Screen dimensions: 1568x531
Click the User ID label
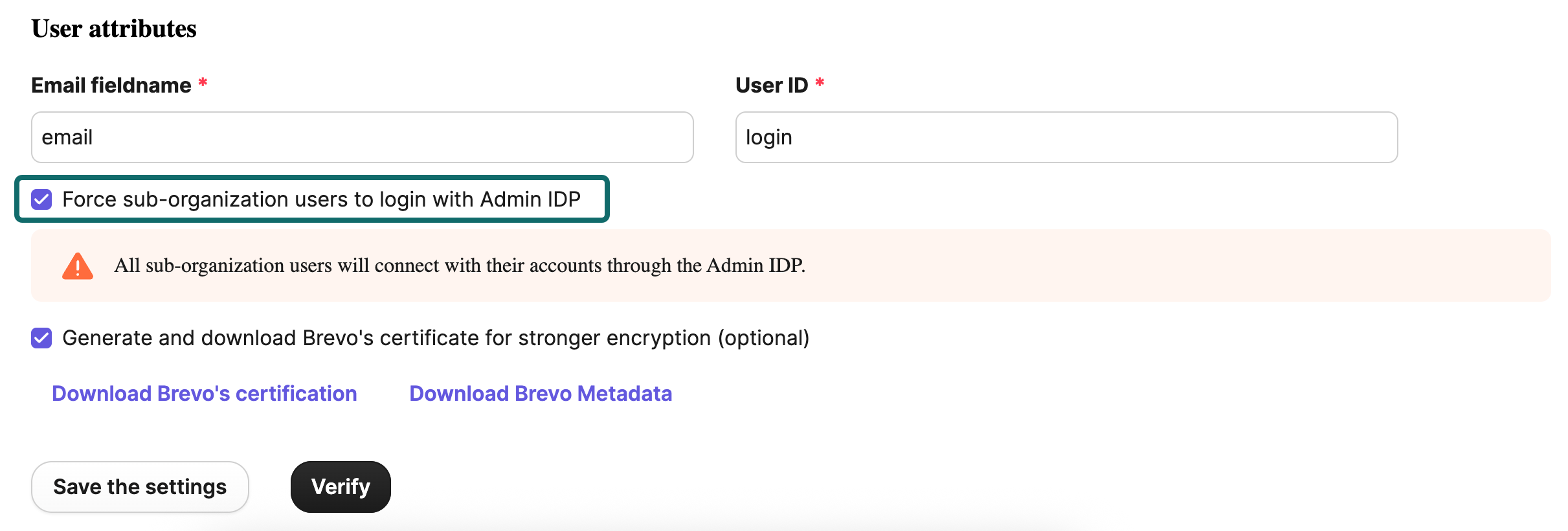click(x=772, y=84)
